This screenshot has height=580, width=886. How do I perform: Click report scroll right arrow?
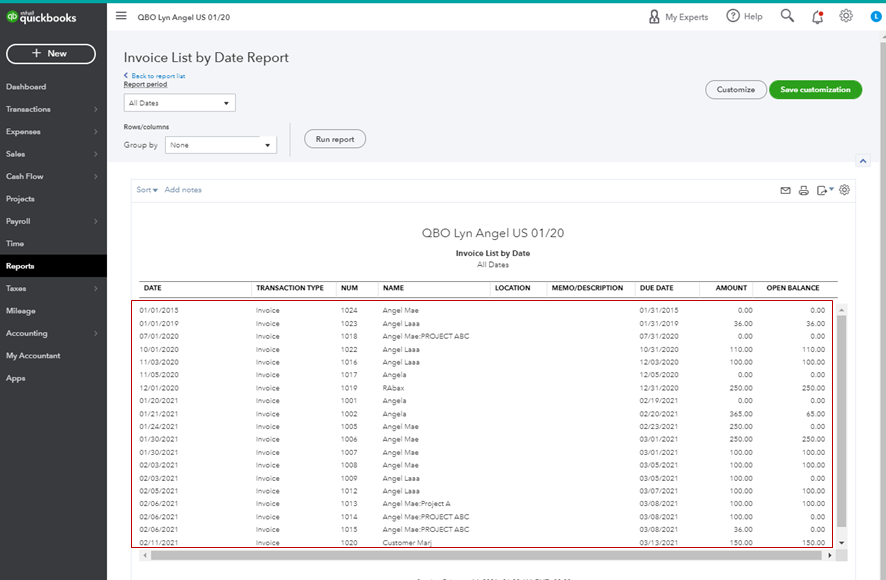pyautogui.click(x=829, y=555)
